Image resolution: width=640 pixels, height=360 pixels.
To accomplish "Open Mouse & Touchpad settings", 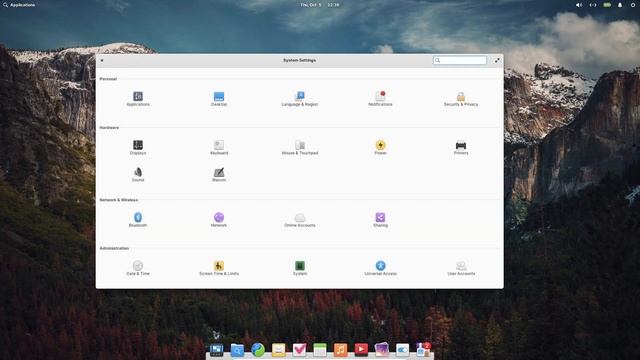I will point(300,147).
